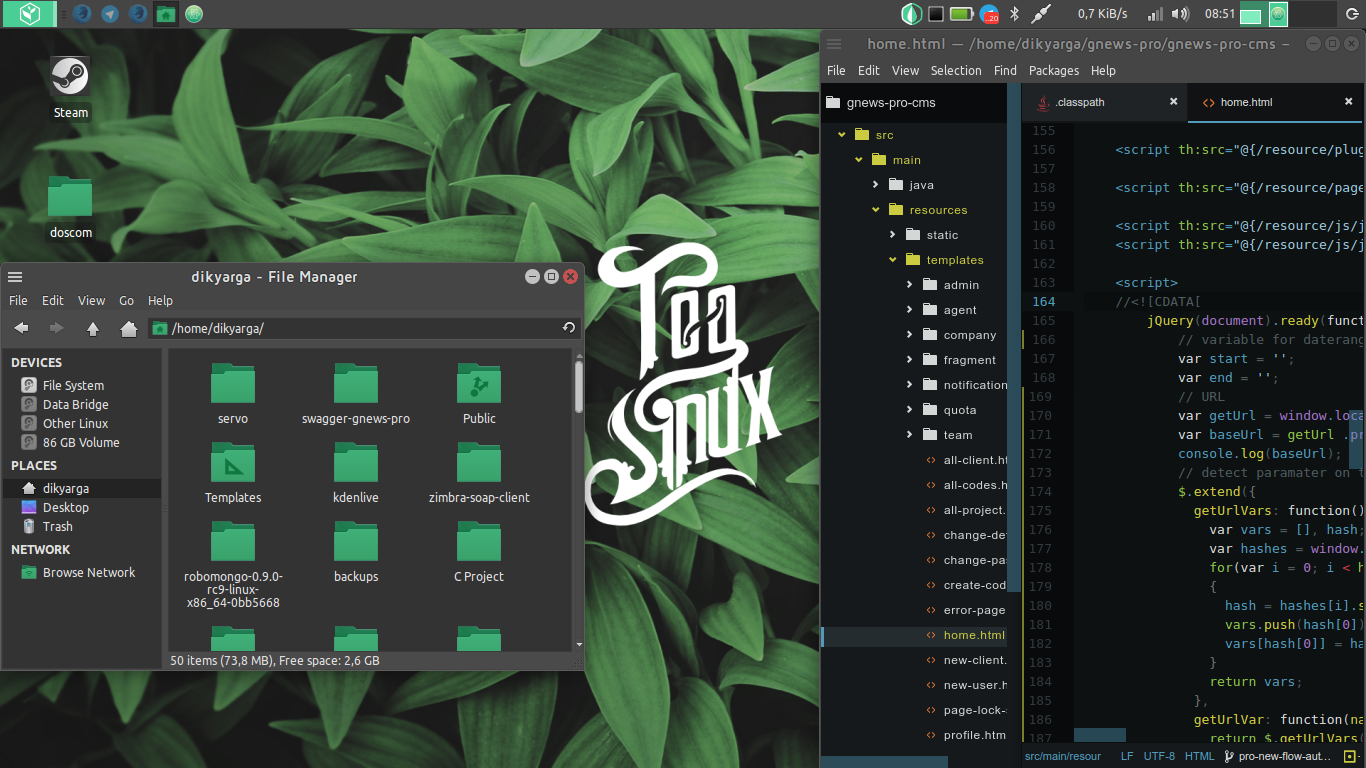The width and height of the screenshot is (1366, 768).
Task: Go to parent folder in File Manager
Action: (x=93, y=328)
